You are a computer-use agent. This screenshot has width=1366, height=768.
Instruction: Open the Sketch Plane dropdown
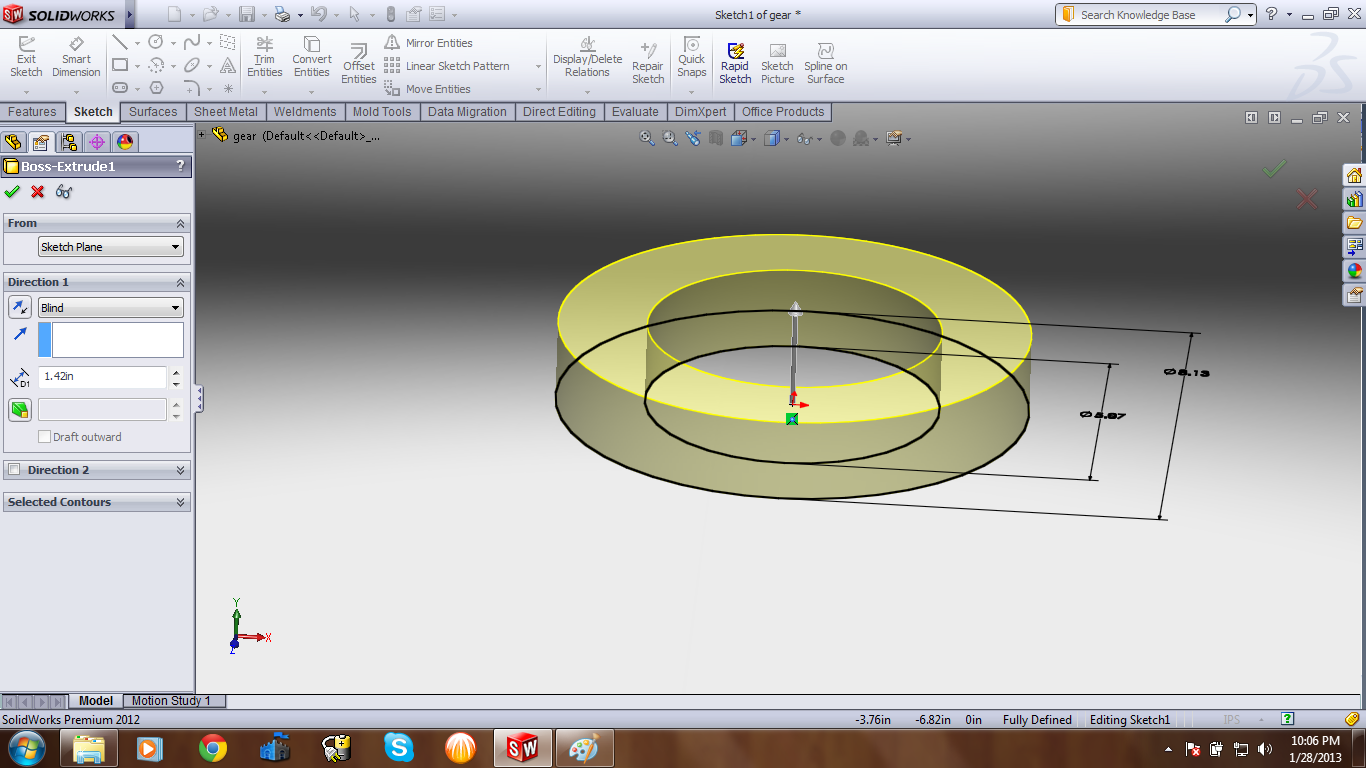[110, 247]
